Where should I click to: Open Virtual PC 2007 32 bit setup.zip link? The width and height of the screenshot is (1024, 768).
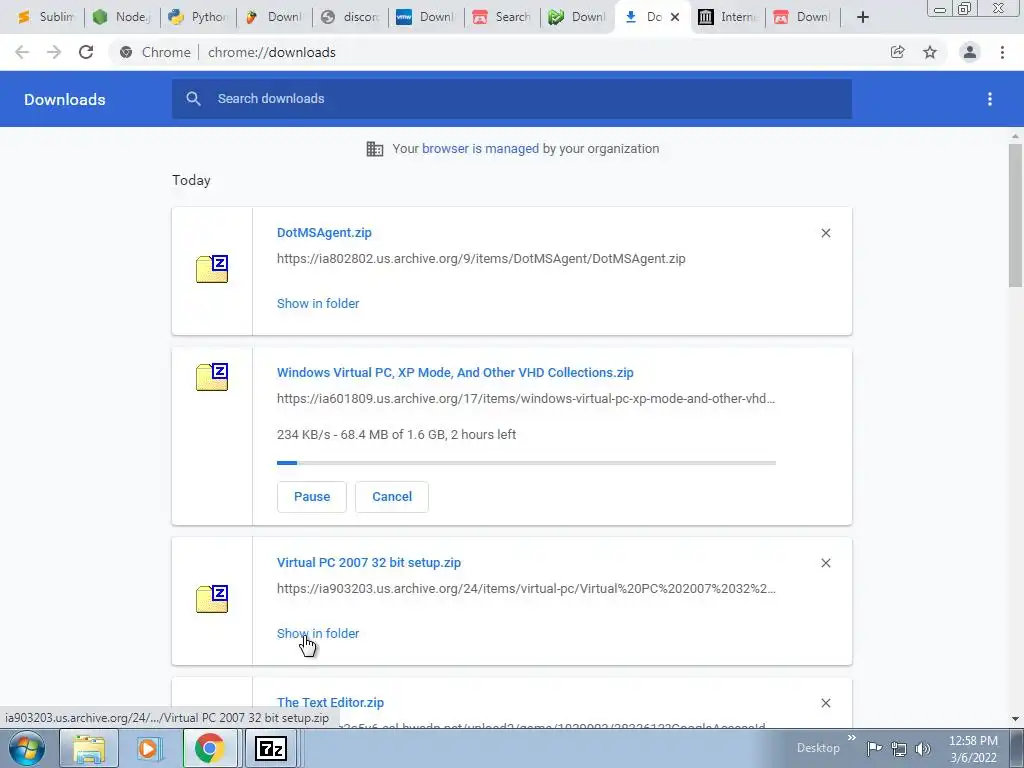[369, 563]
